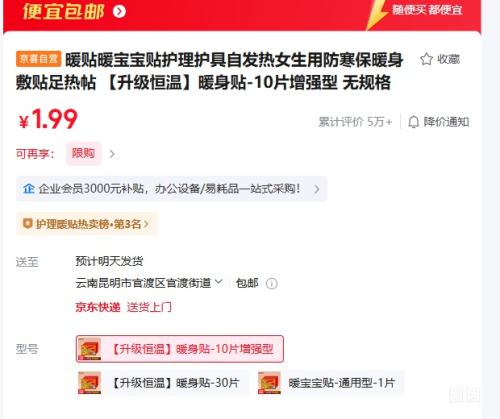Click the arrow circle beside 便宜包邮
Screen dimensions: 500x419
point(119,12)
